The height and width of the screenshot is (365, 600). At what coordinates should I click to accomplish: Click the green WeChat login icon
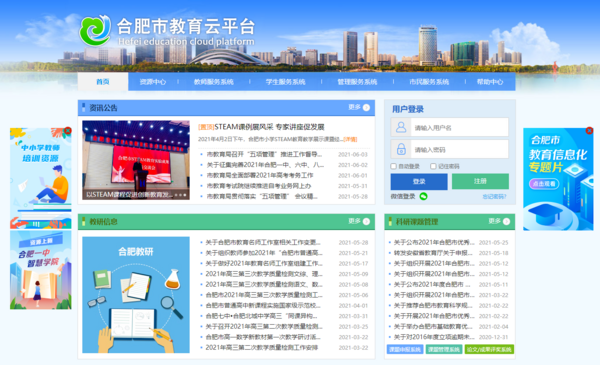pos(423,196)
